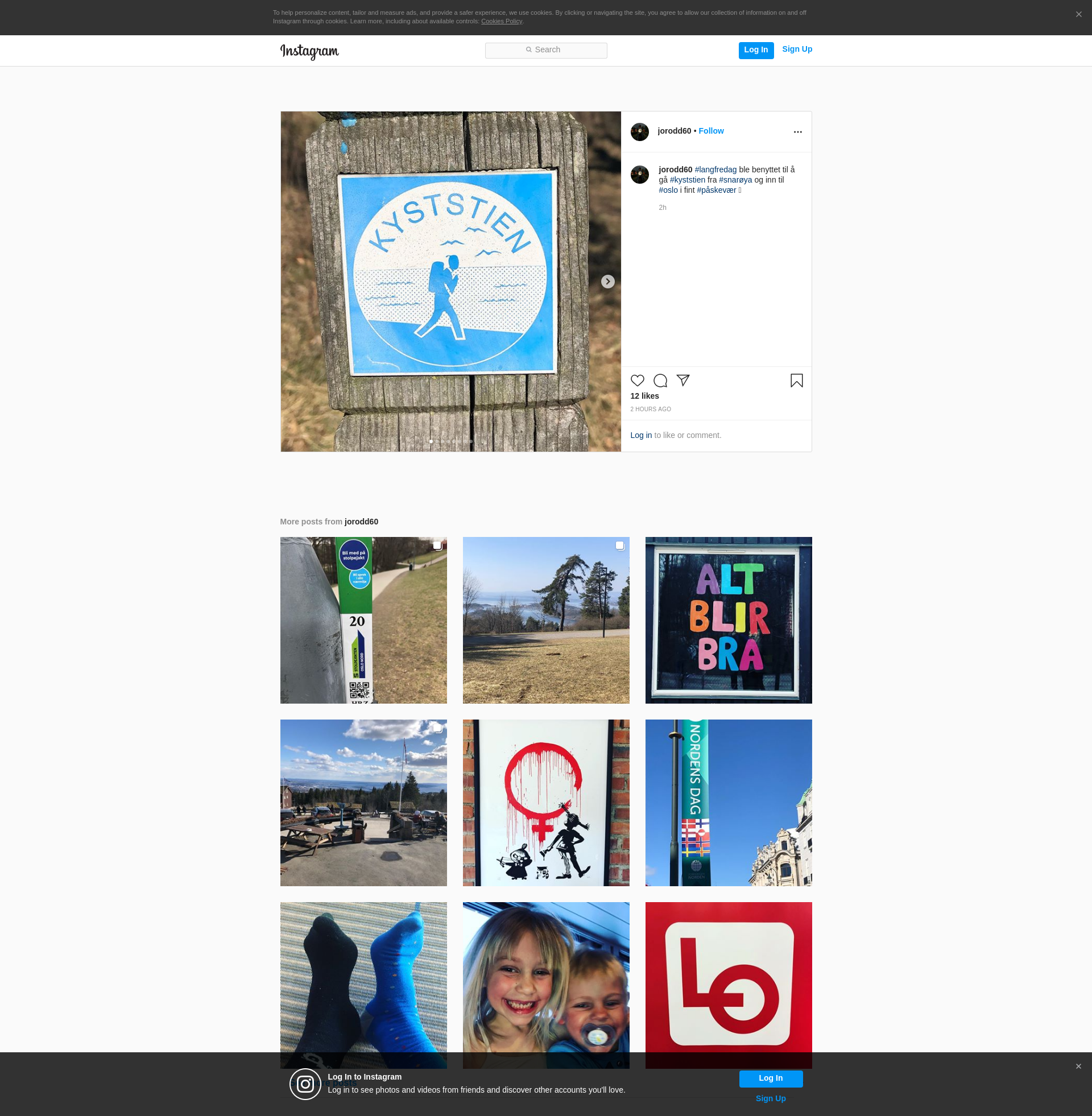Open the ALT BLIR BRA post thumbnail
This screenshot has height=1116, width=1092.
(729, 620)
